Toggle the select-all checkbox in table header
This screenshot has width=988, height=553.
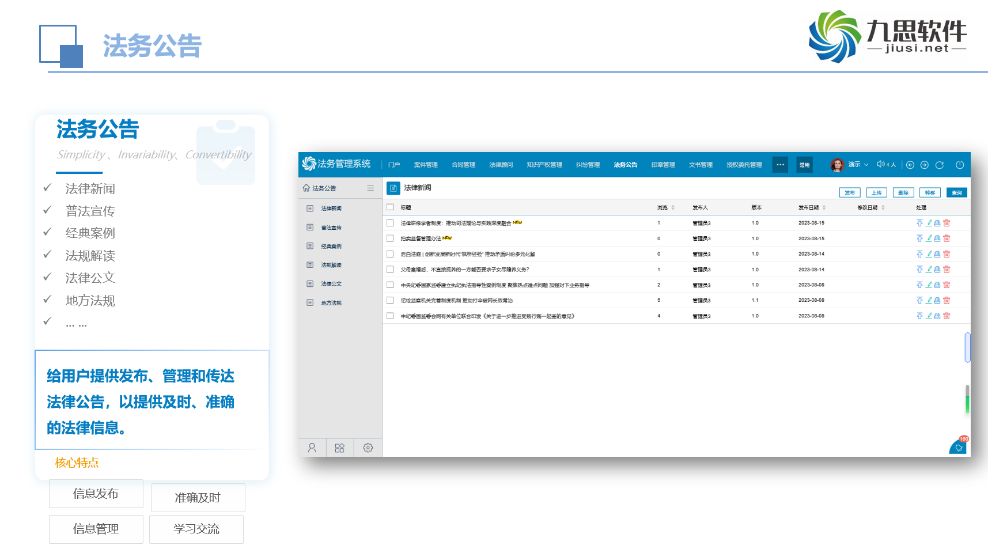click(x=390, y=207)
